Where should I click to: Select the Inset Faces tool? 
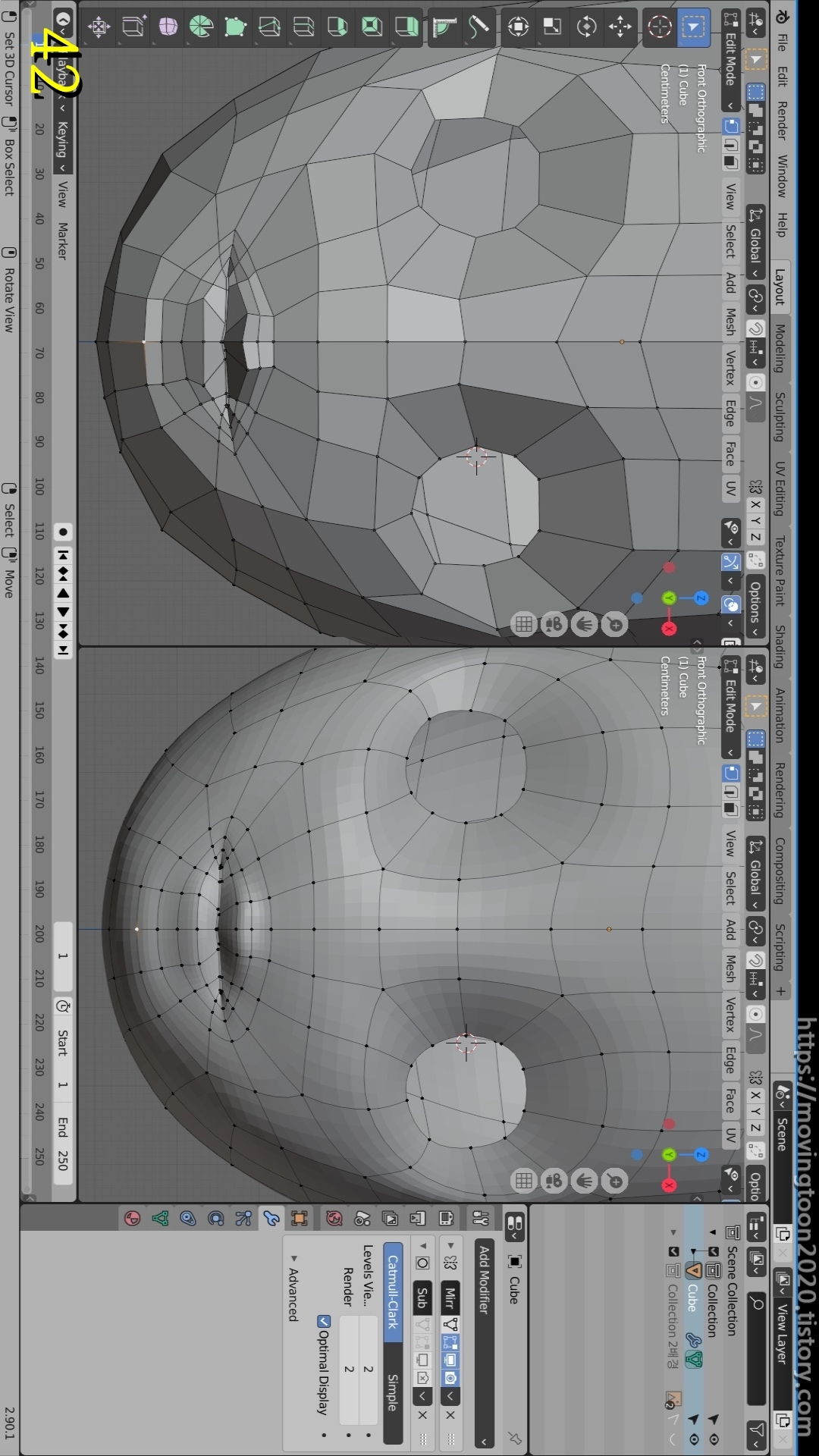[x=372, y=27]
